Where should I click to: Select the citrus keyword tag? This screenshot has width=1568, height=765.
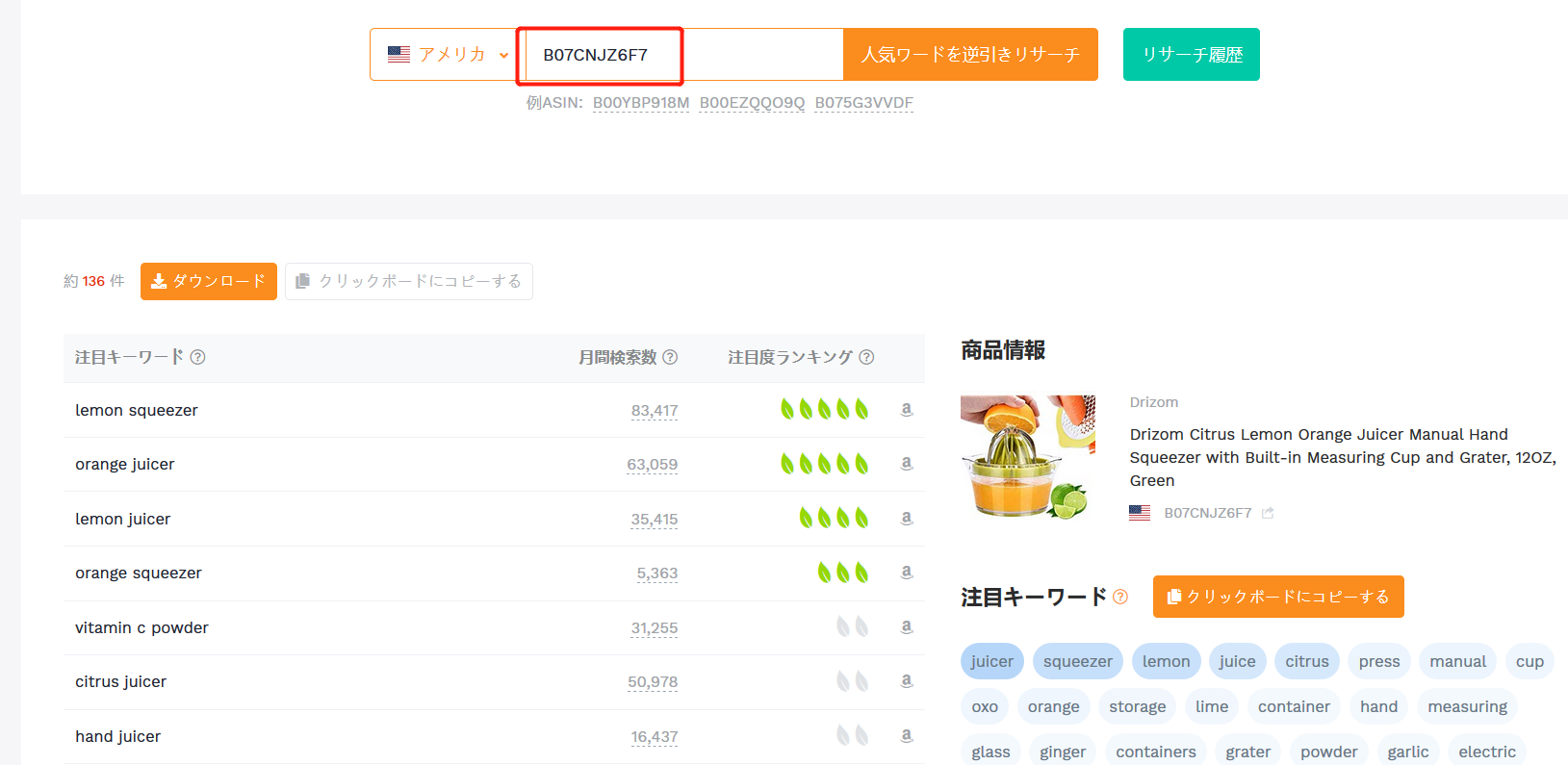tap(1307, 661)
